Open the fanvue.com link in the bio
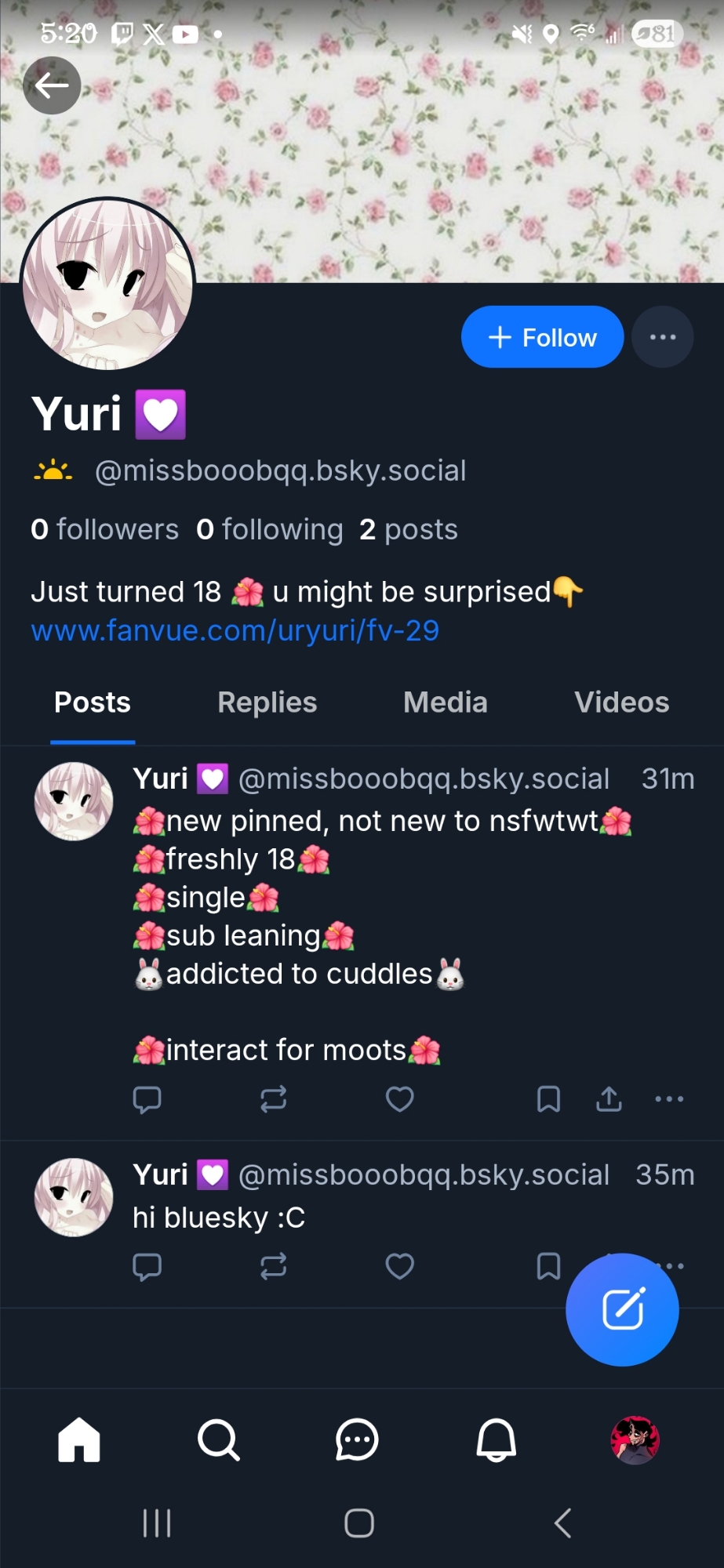 tap(235, 630)
